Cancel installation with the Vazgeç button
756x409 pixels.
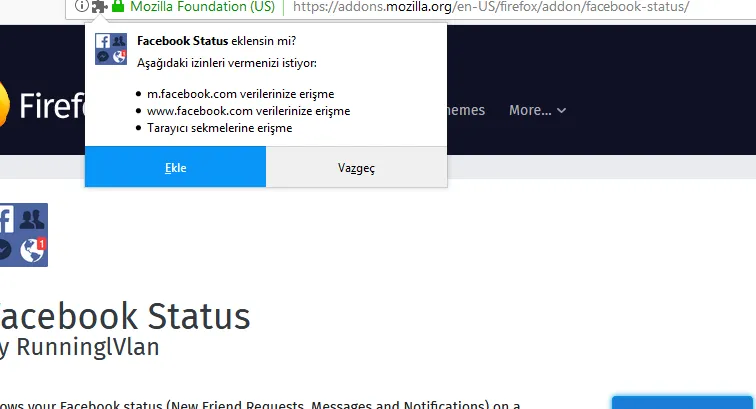click(x=356, y=167)
